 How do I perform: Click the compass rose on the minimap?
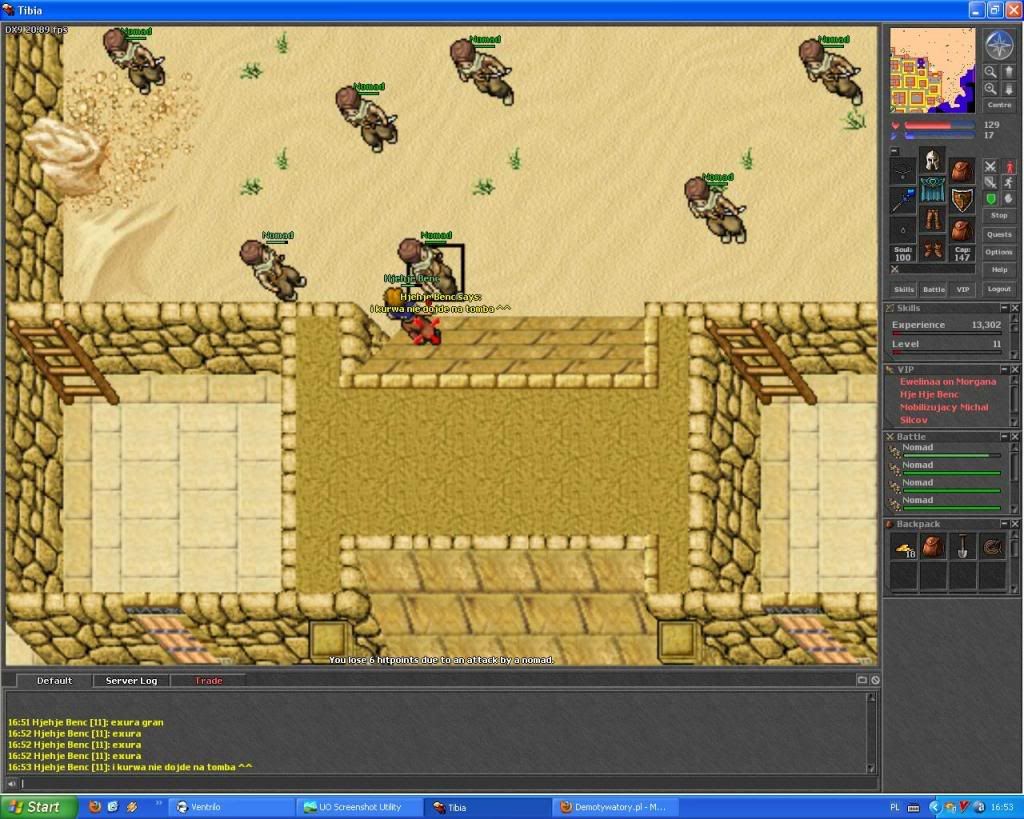pyautogui.click(x=999, y=46)
